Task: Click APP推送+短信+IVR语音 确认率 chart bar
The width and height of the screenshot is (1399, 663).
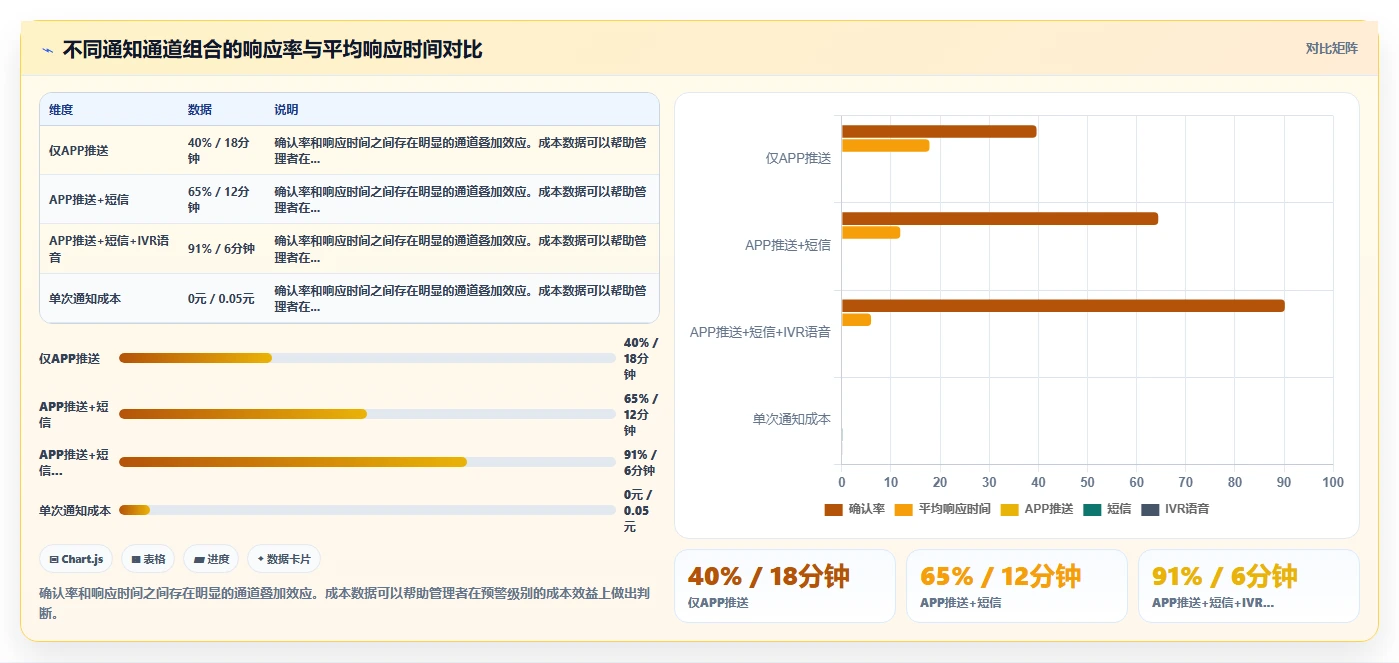Action: [1063, 306]
